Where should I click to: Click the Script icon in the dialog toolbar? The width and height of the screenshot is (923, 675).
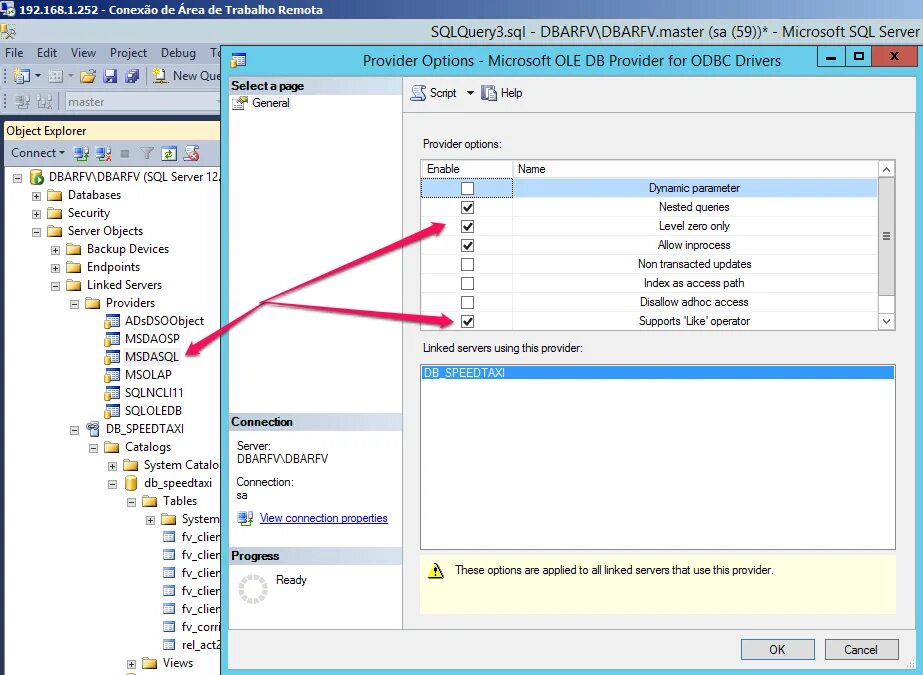pyautogui.click(x=419, y=93)
